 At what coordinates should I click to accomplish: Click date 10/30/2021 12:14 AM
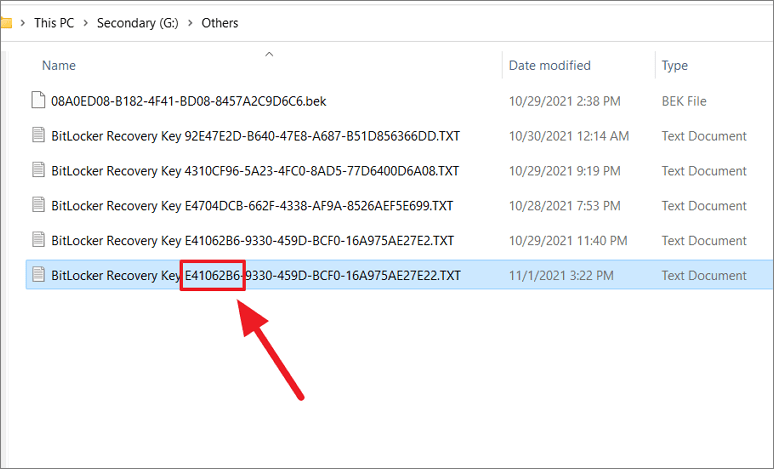[569, 136]
